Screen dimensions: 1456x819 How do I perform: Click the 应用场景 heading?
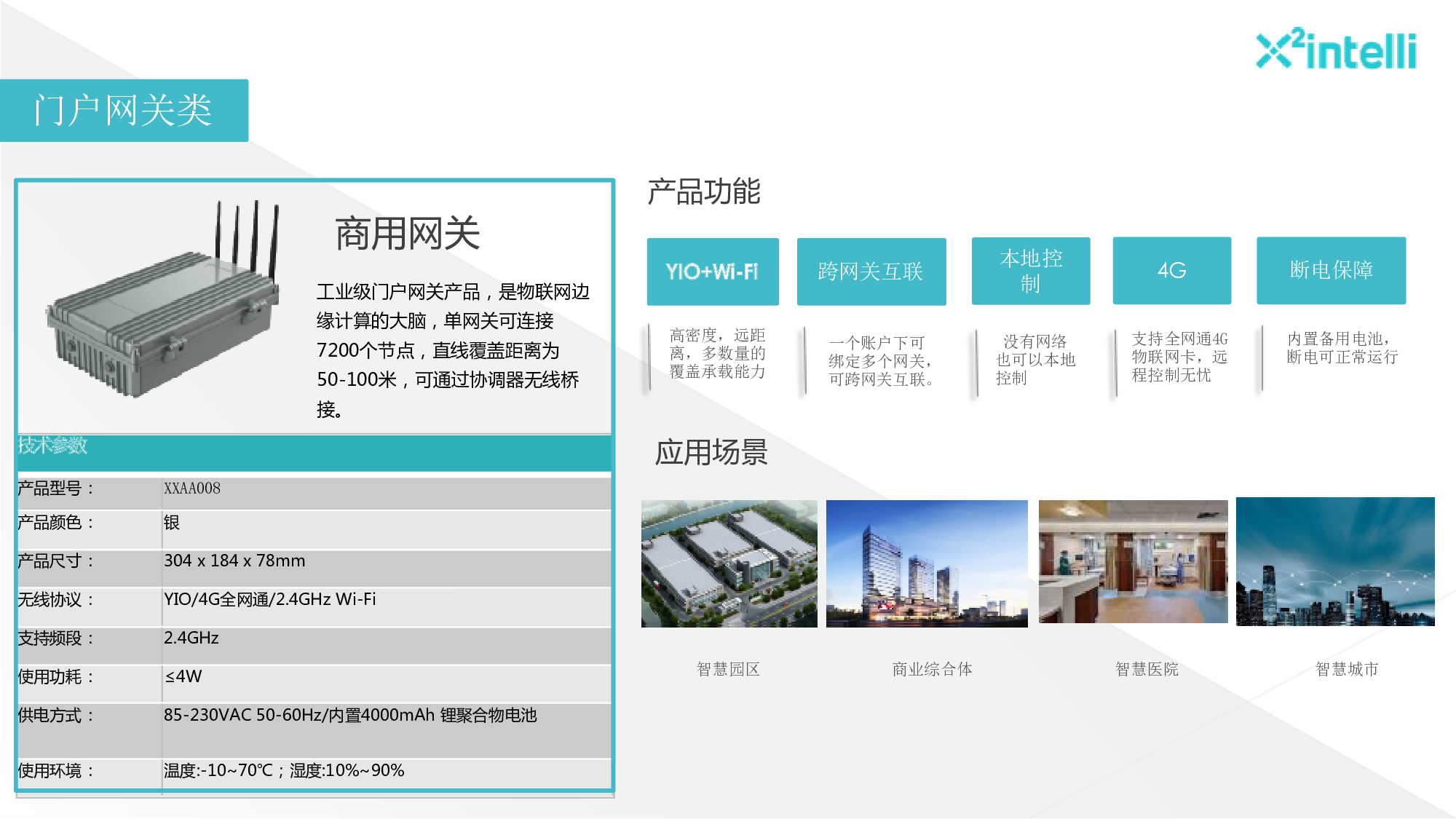711,452
